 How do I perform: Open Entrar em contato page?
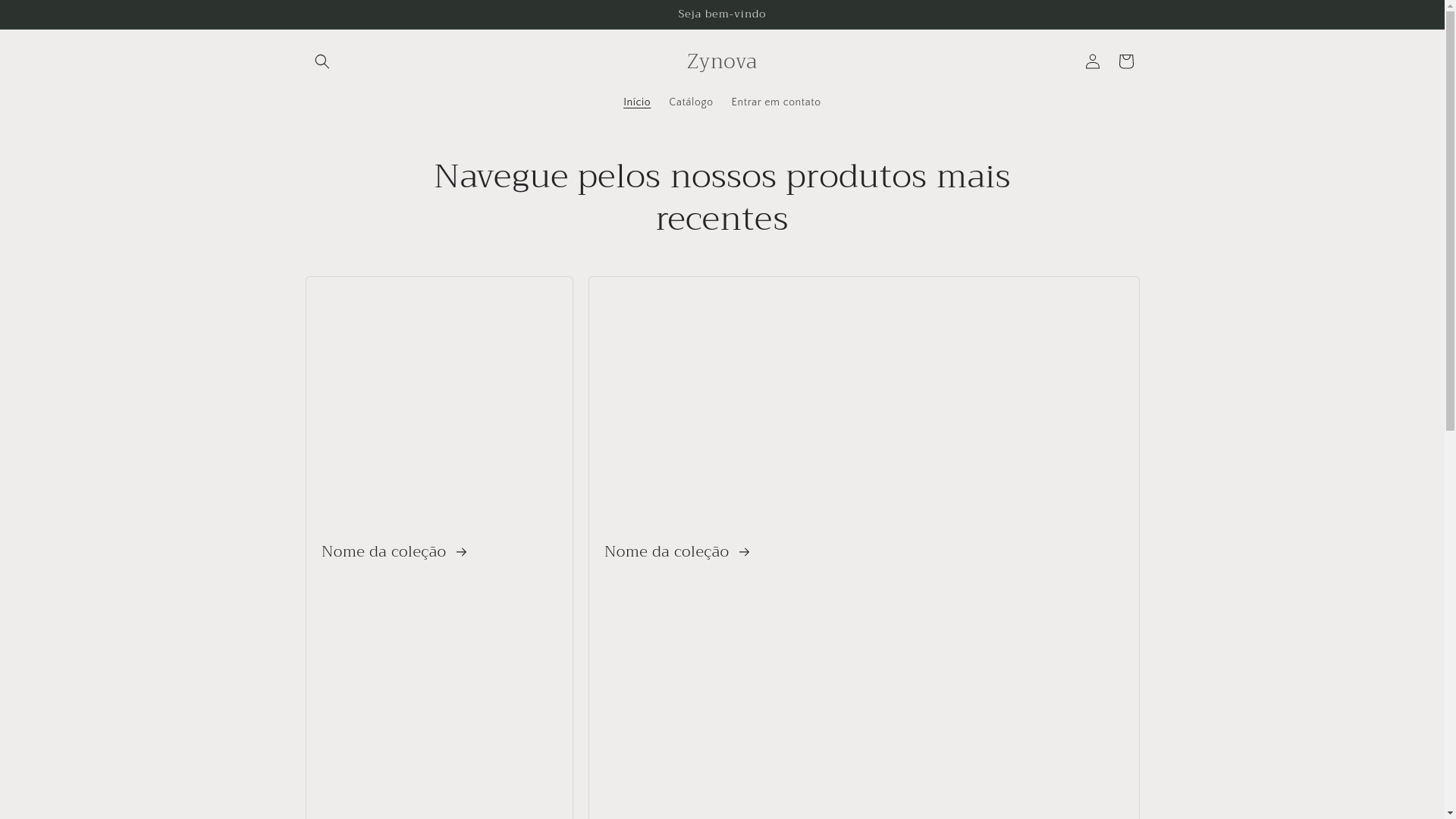pos(776,102)
